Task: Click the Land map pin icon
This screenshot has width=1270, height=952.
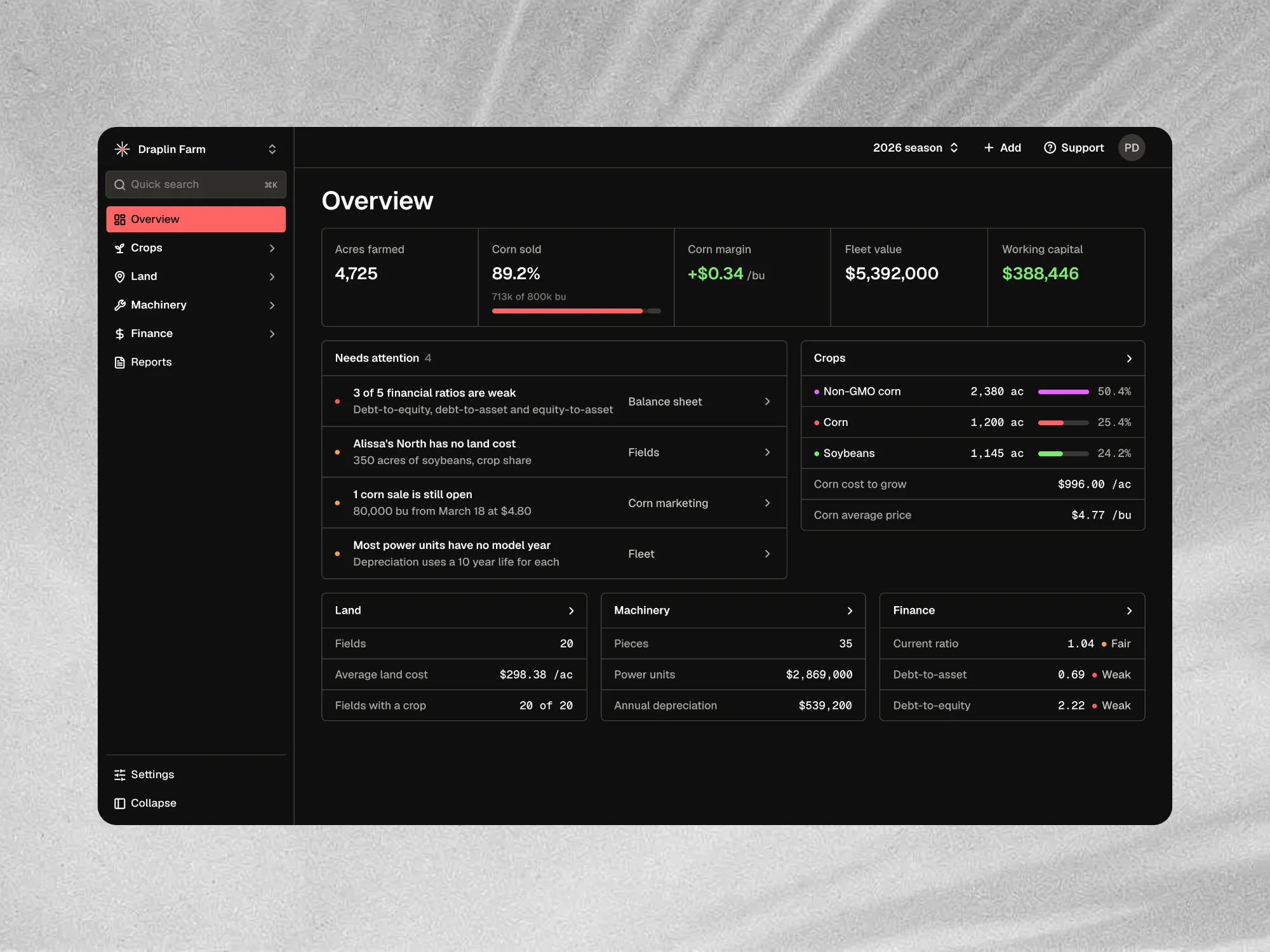Action: tap(119, 277)
